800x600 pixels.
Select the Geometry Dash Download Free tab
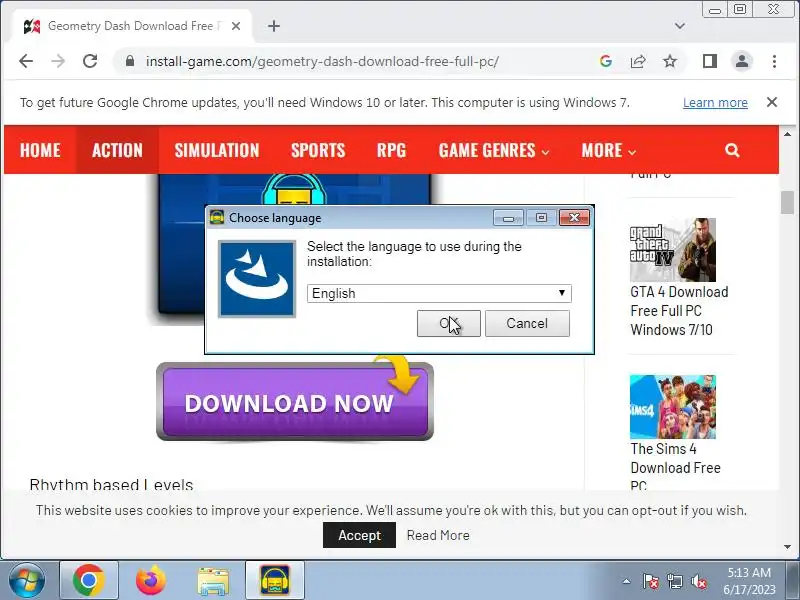(130, 26)
